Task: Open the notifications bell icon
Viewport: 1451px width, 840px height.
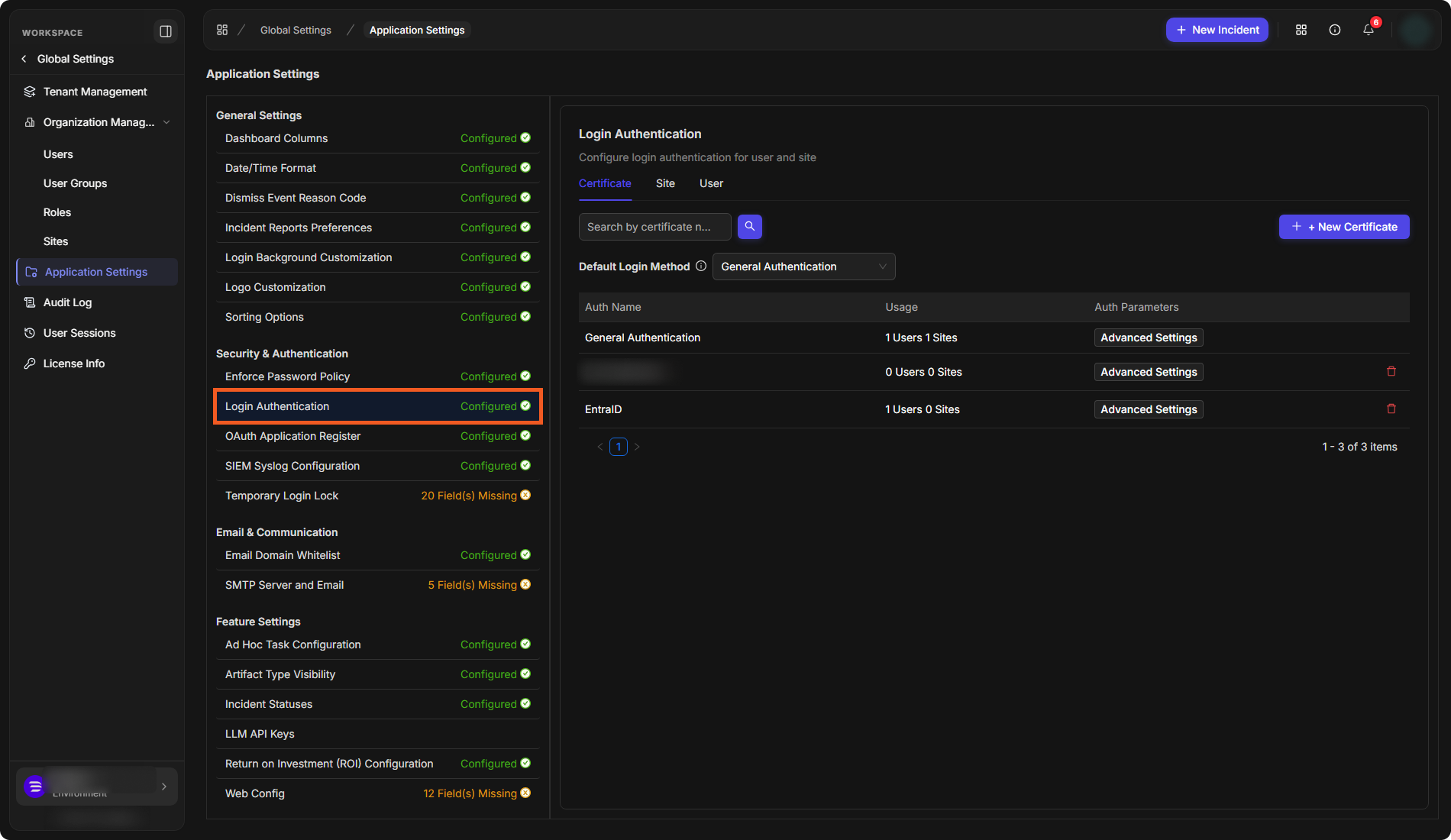Action: click(x=1369, y=30)
